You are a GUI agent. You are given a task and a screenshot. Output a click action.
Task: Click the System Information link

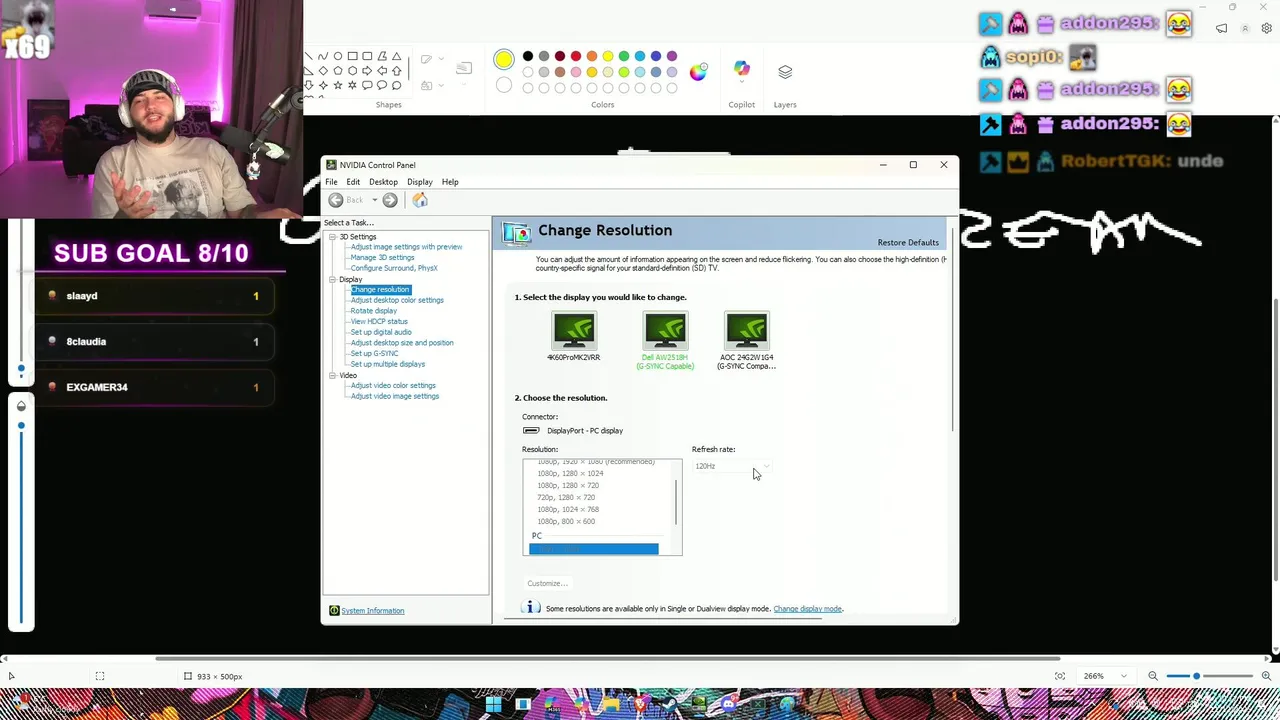[372, 611]
